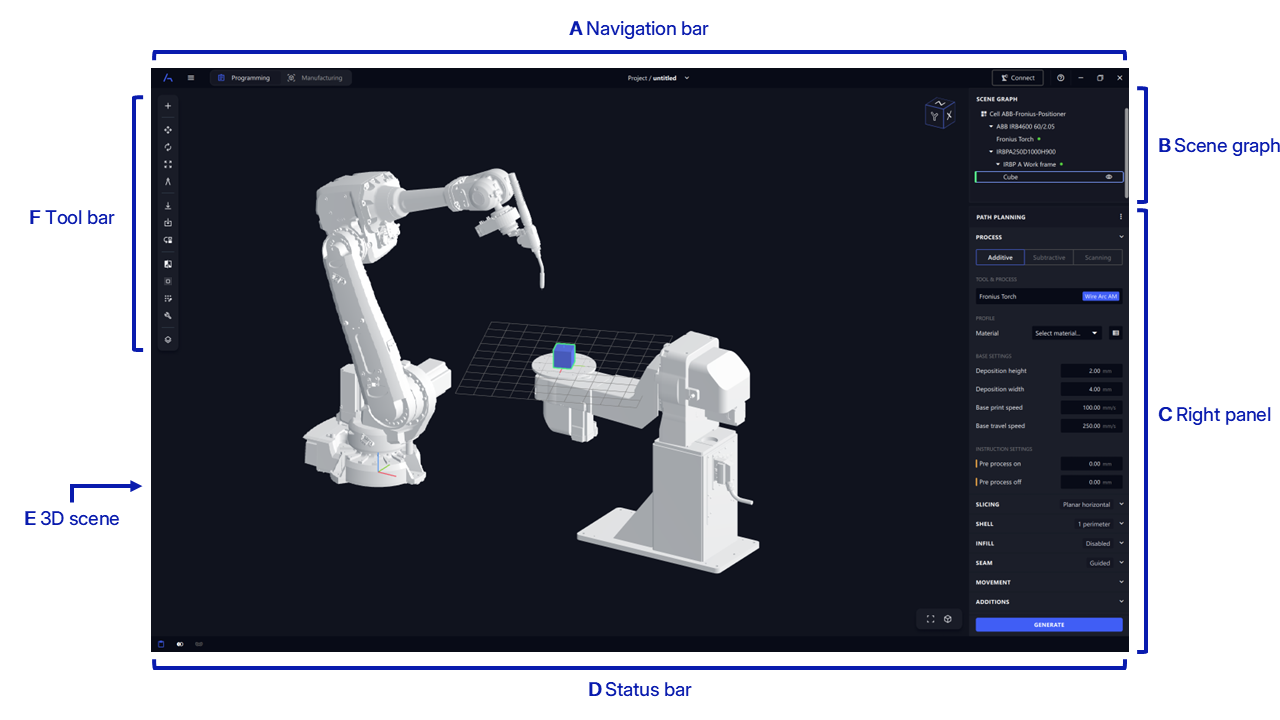This screenshot has width=1280, height=720.
Task: Open the material library icon beside Material
Action: pyautogui.click(x=1115, y=333)
